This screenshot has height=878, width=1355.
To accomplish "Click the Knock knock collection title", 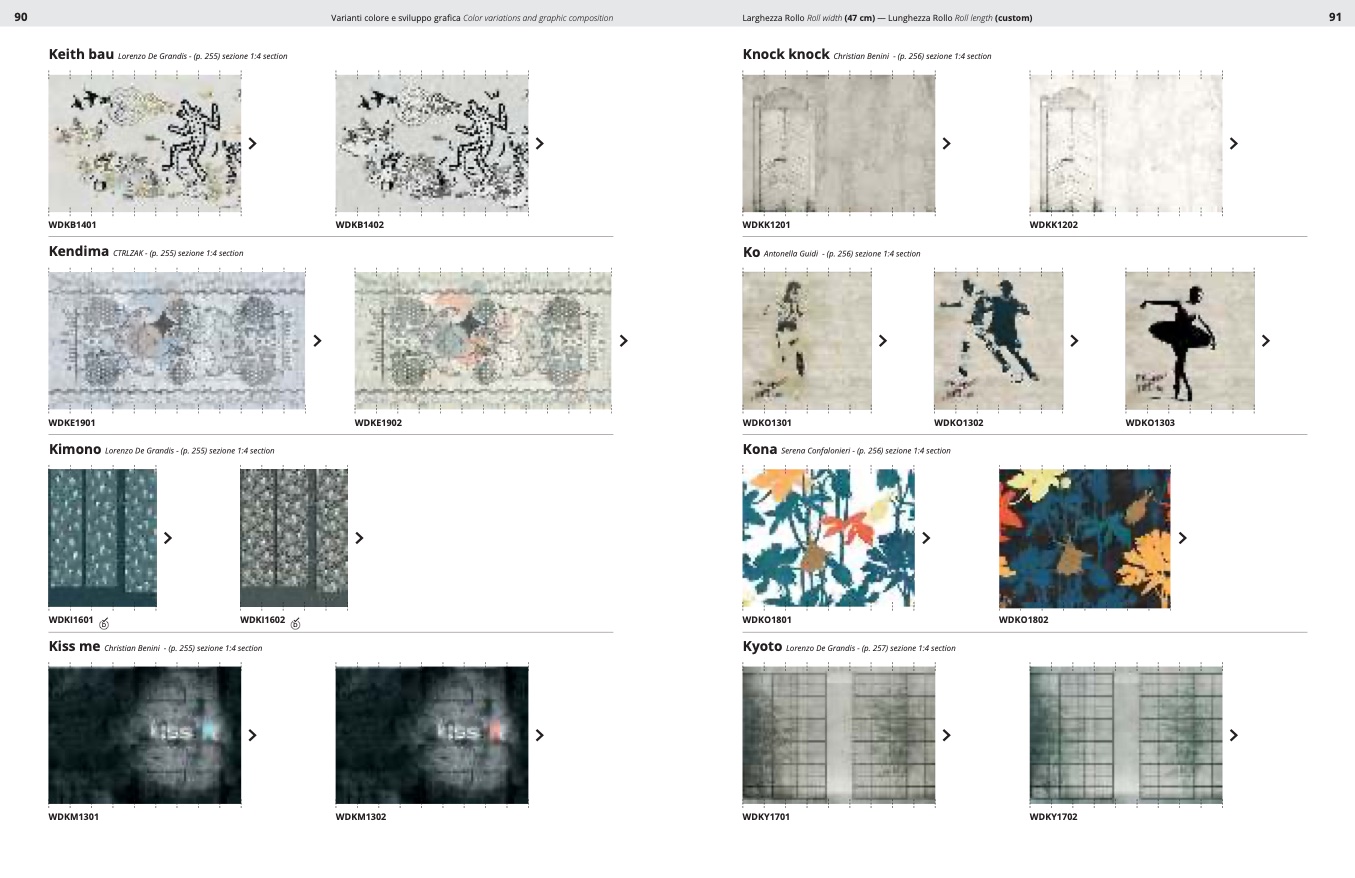I will coord(786,55).
